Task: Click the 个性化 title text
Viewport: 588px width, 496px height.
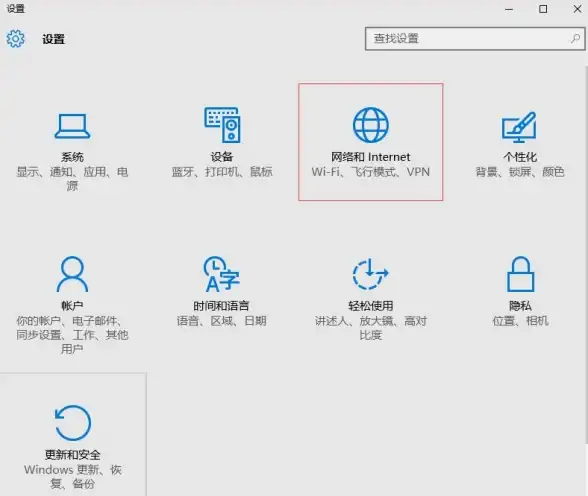Action: pyautogui.click(x=520, y=157)
